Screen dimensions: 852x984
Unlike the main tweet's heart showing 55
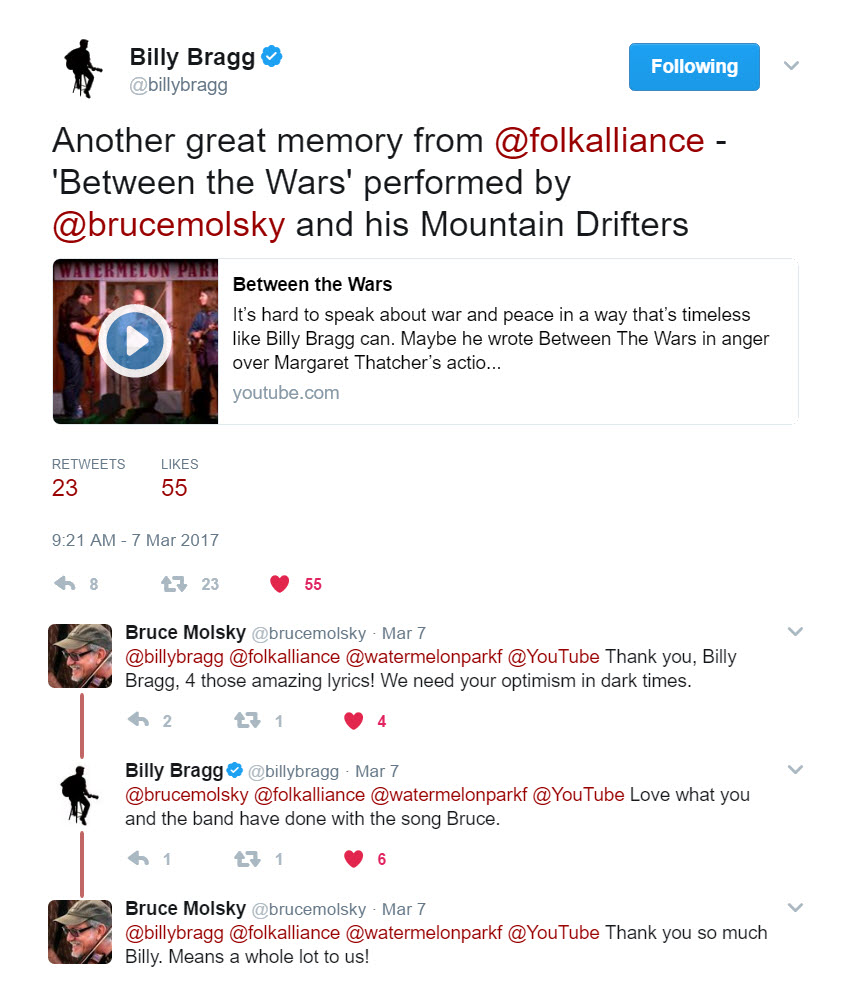280,584
